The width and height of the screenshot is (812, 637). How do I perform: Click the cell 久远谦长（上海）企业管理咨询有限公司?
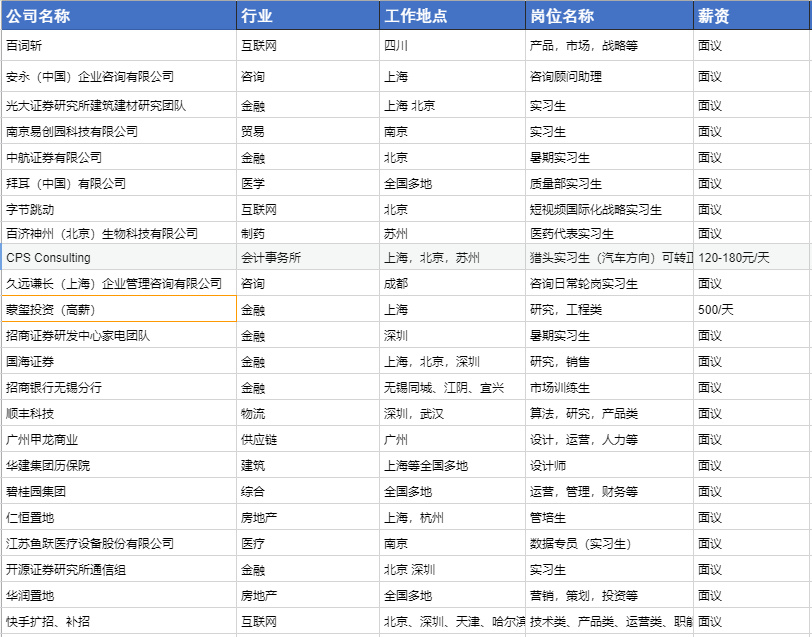[119, 283]
